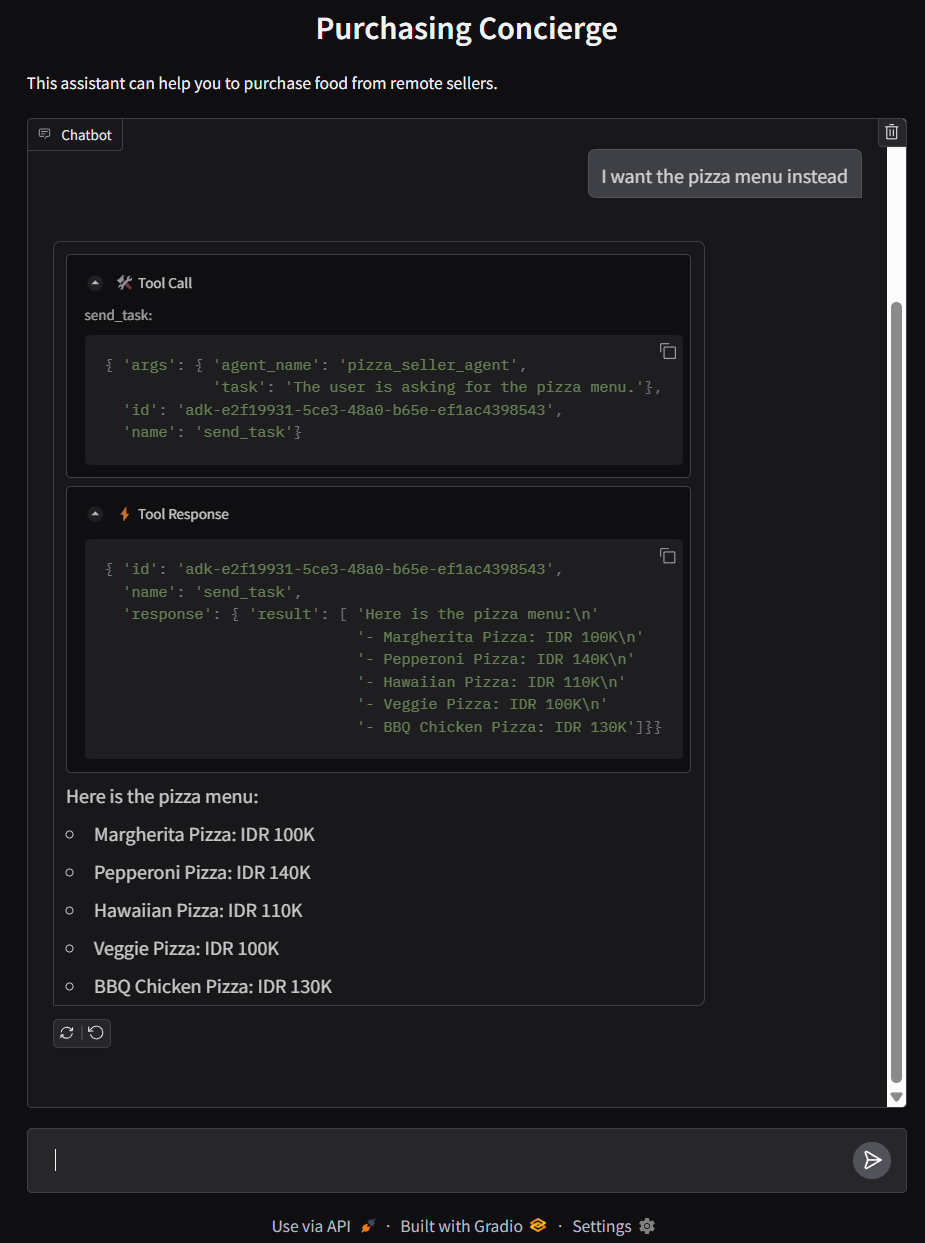Viewport: 925px width, 1243px height.
Task: Click the Tool Response header title
Action: coord(183,514)
